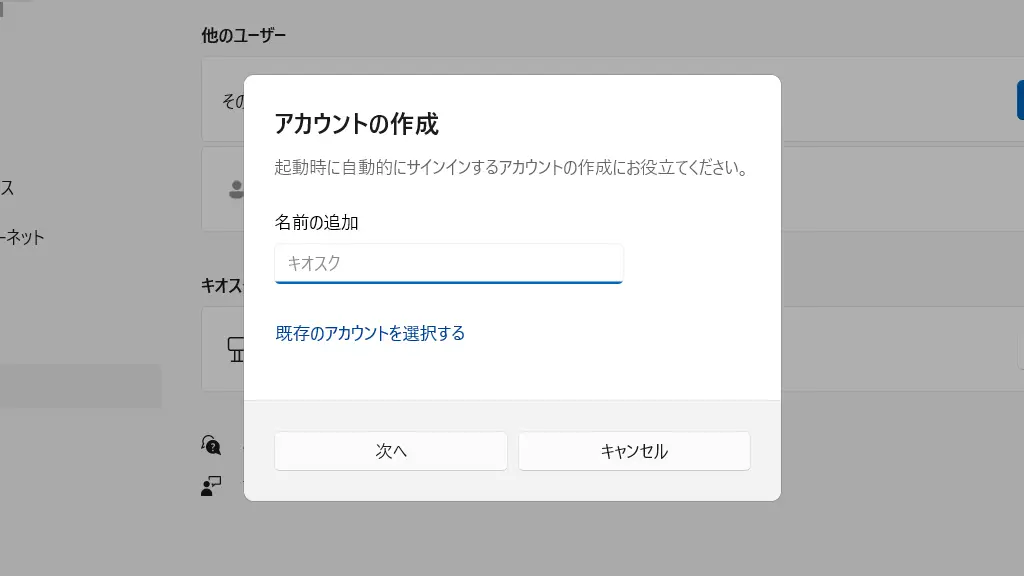Viewport: 1024px width, 576px height.
Task: Open the 既存のアカウントを選択する link
Action: tap(370, 333)
